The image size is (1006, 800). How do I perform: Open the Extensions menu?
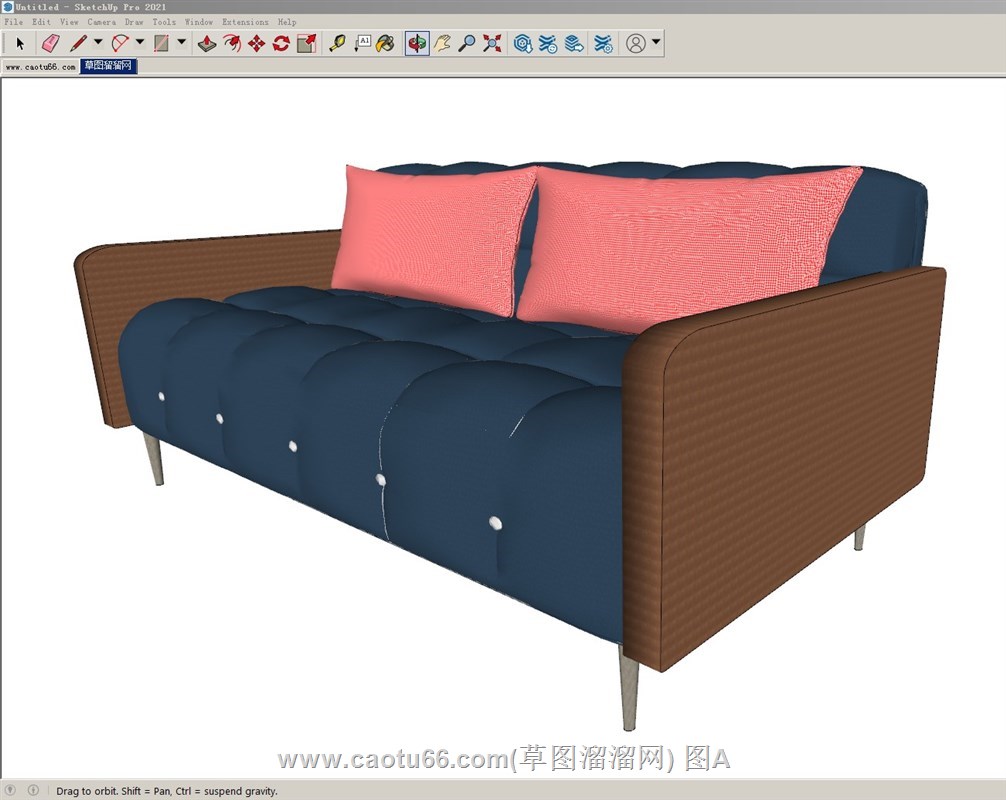pos(245,22)
